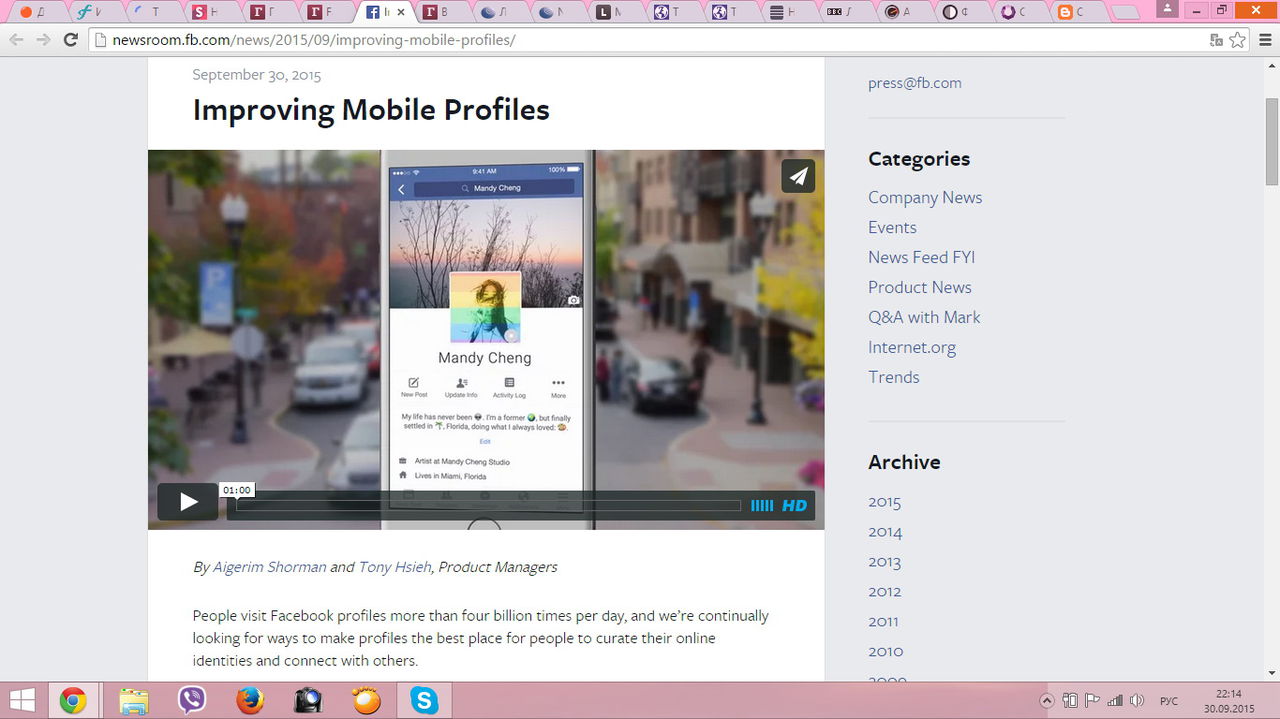This screenshot has height=719, width=1280.
Task: Open the orange bubble app in the taskbar
Action: pos(366,701)
